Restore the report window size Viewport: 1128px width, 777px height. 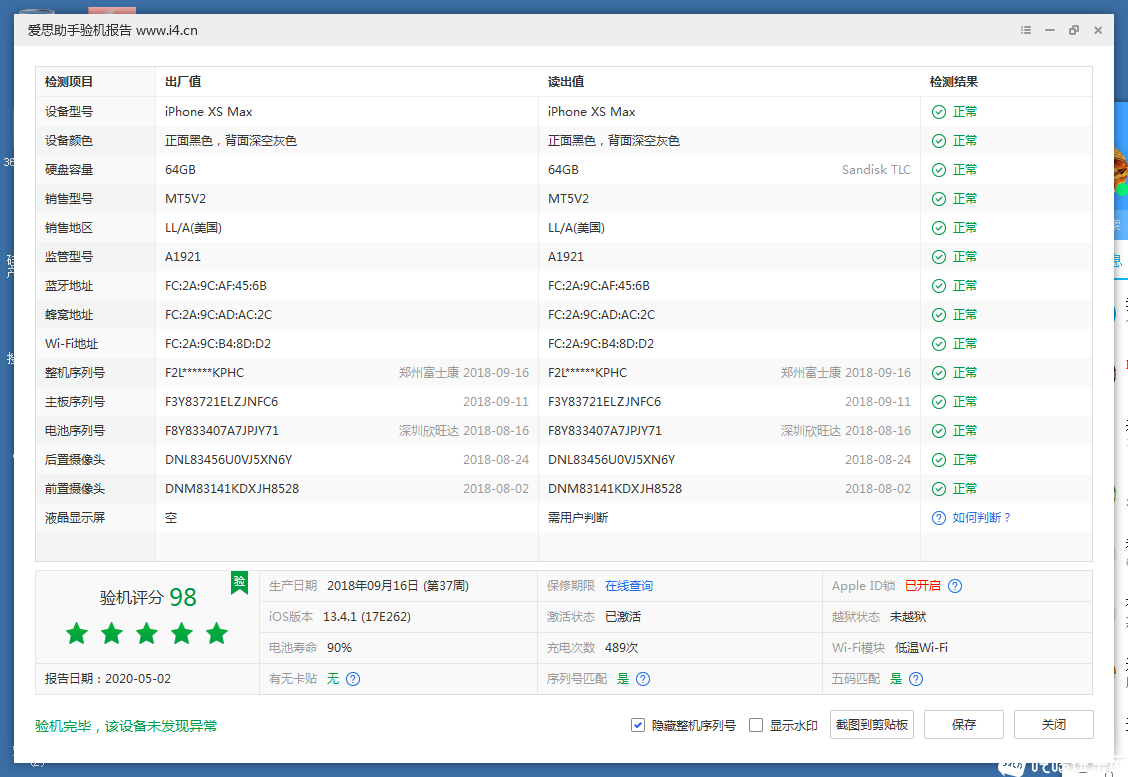pos(1073,30)
